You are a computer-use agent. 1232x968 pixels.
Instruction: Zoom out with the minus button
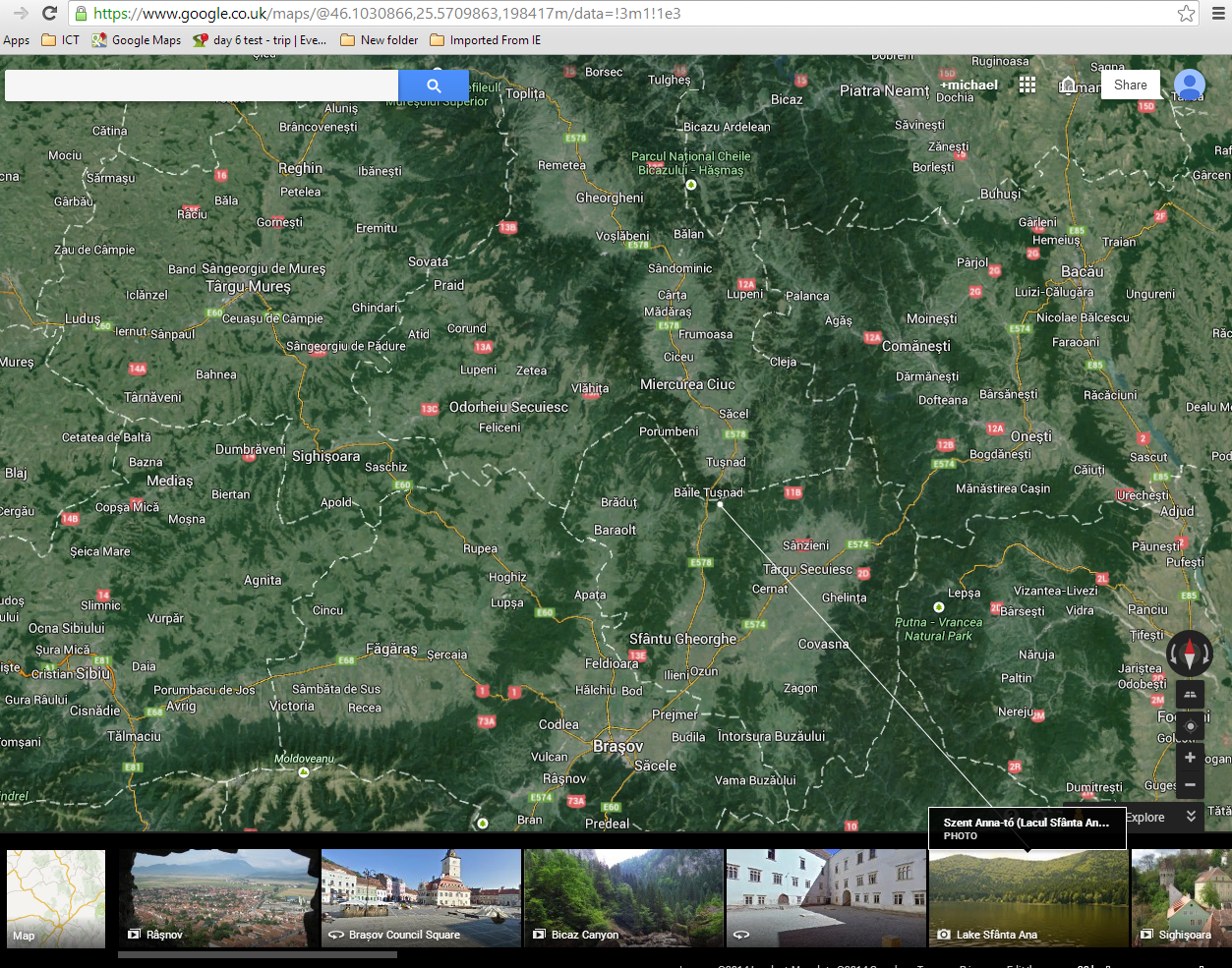click(1190, 784)
